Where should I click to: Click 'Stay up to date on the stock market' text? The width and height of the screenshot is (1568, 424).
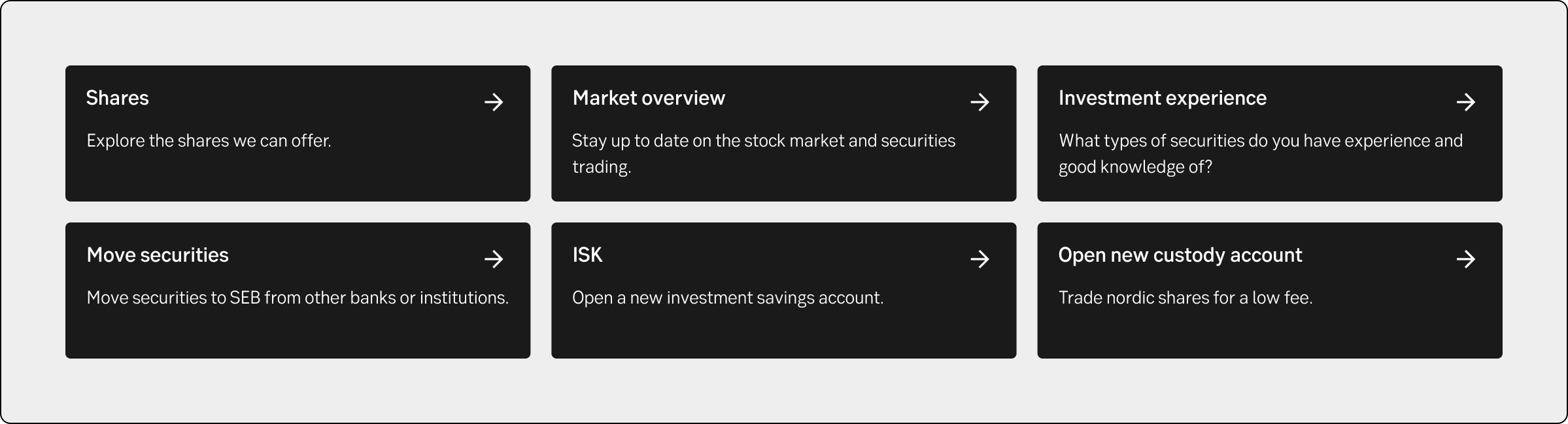(763, 141)
